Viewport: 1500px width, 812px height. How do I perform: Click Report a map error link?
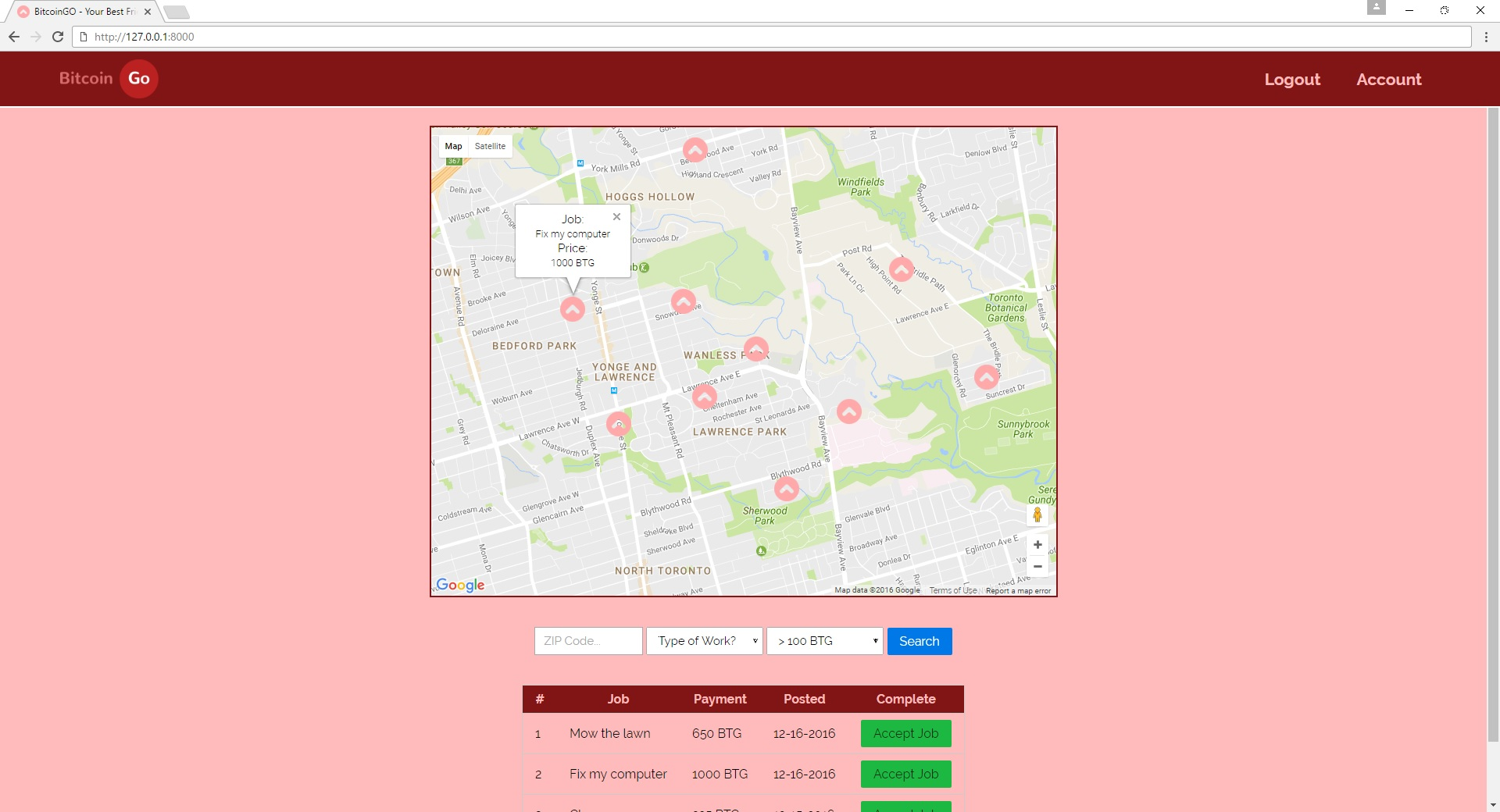pos(1018,591)
